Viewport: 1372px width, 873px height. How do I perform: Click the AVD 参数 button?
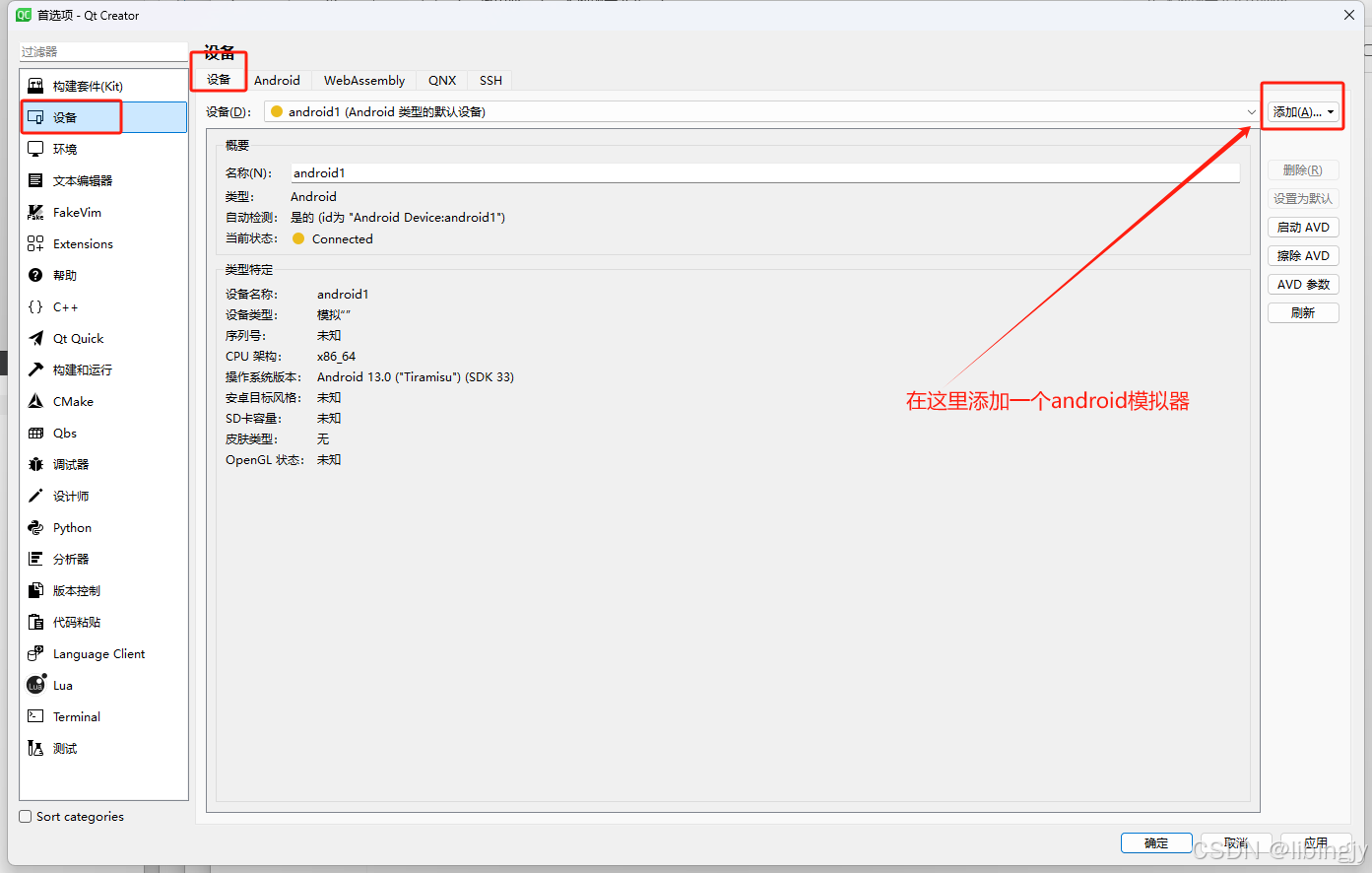pyautogui.click(x=1303, y=284)
